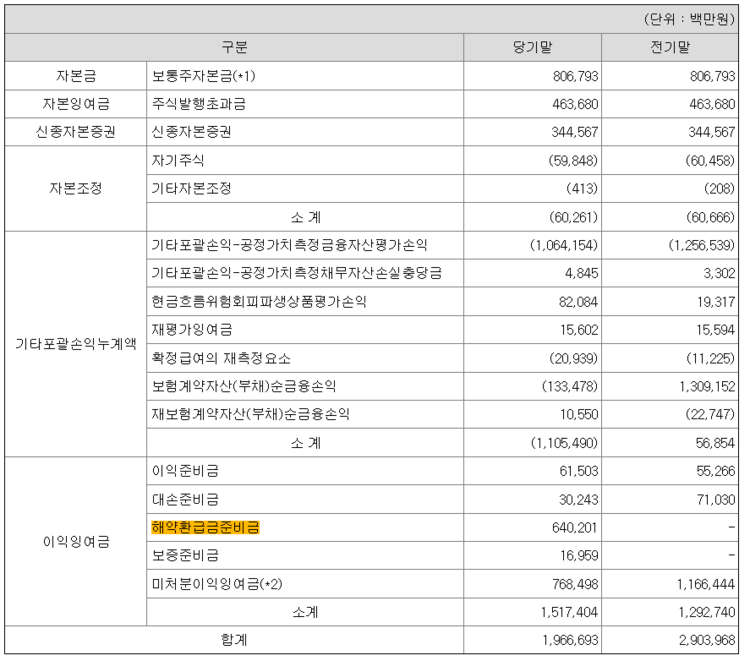
Task: Click the value (1,064,154)
Action: click(563, 245)
